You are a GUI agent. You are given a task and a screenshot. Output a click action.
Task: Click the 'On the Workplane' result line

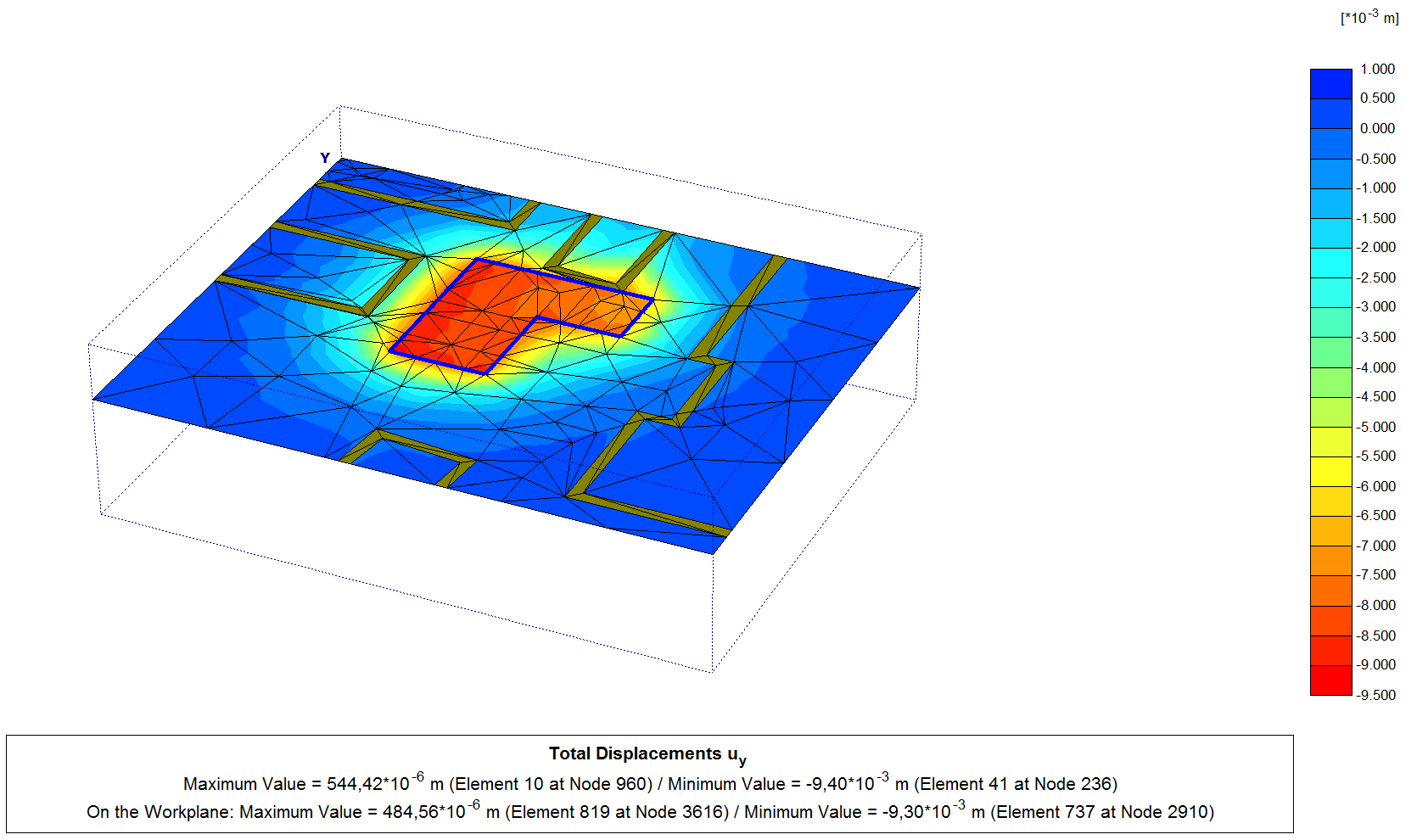pyautogui.click(x=650, y=811)
